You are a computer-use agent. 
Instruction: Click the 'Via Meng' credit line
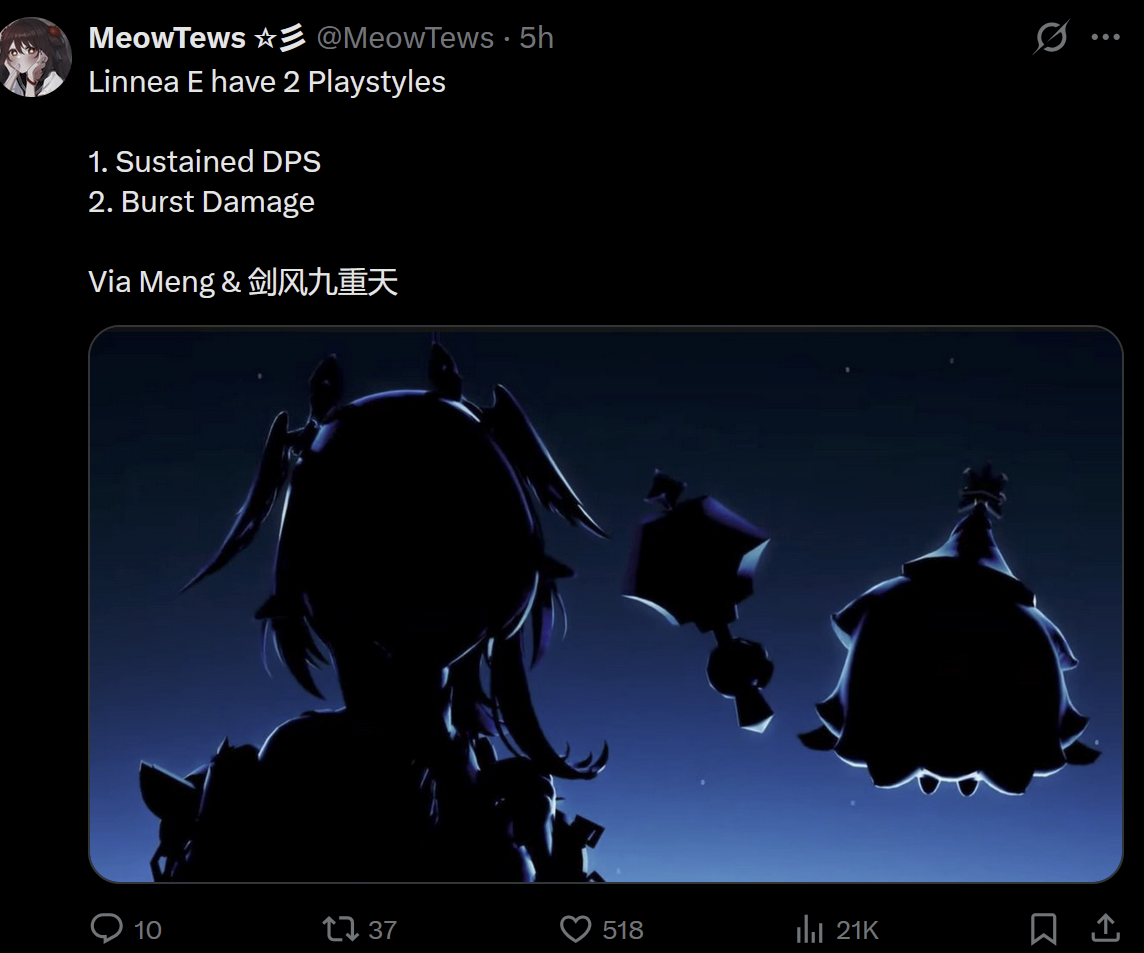click(x=243, y=282)
